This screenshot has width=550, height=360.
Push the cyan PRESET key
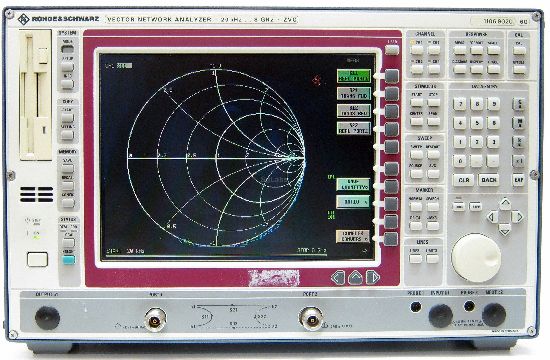(x=68, y=260)
